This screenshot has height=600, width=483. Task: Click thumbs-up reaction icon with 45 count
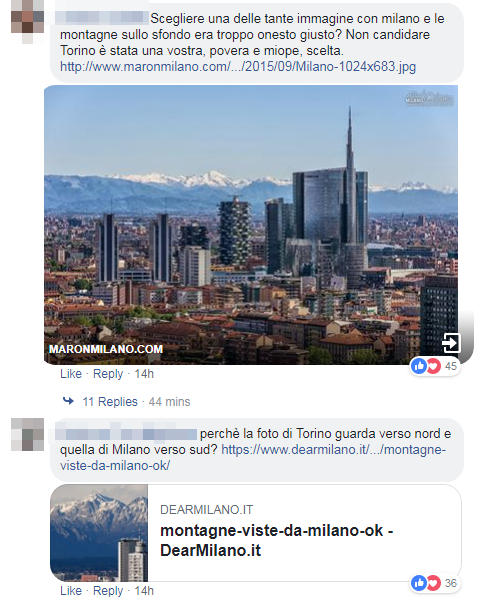point(419,366)
